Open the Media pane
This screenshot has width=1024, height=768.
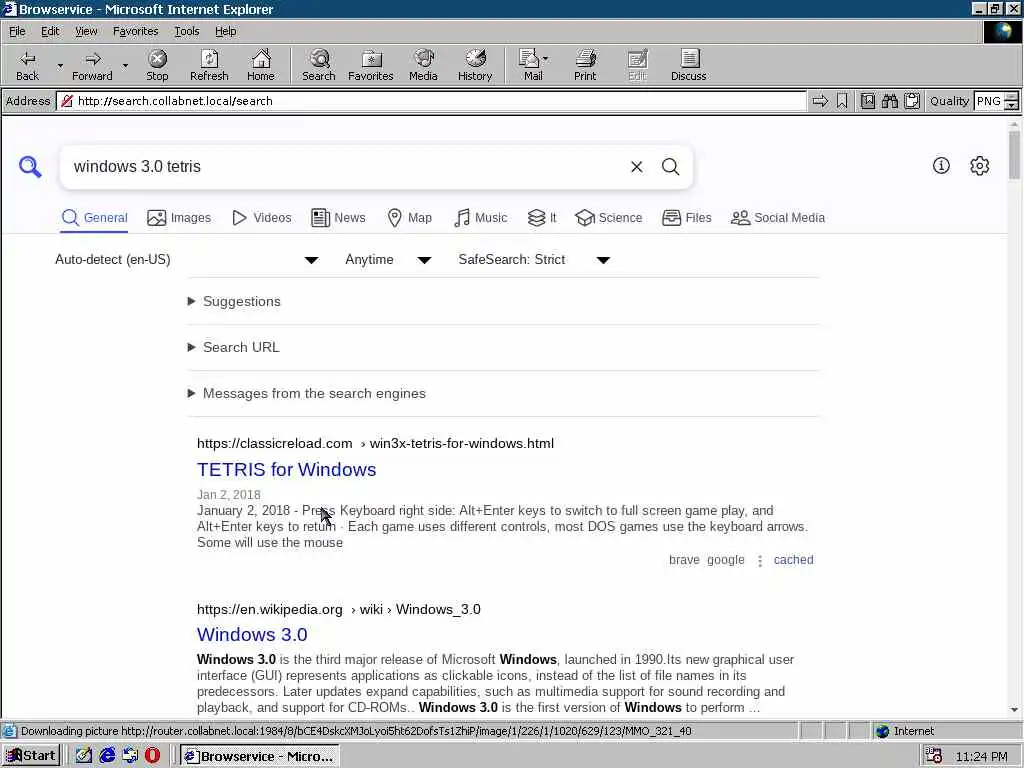(423, 65)
